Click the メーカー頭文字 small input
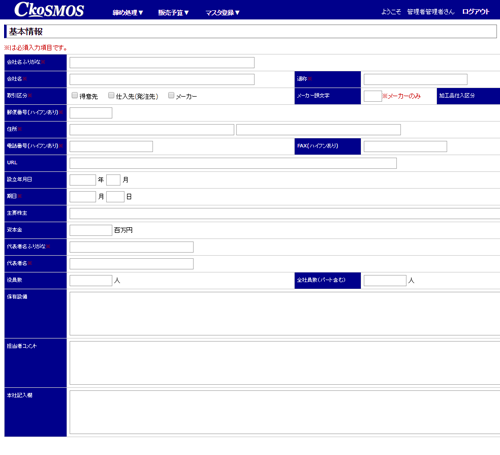The width and height of the screenshot is (500, 455). pos(373,96)
